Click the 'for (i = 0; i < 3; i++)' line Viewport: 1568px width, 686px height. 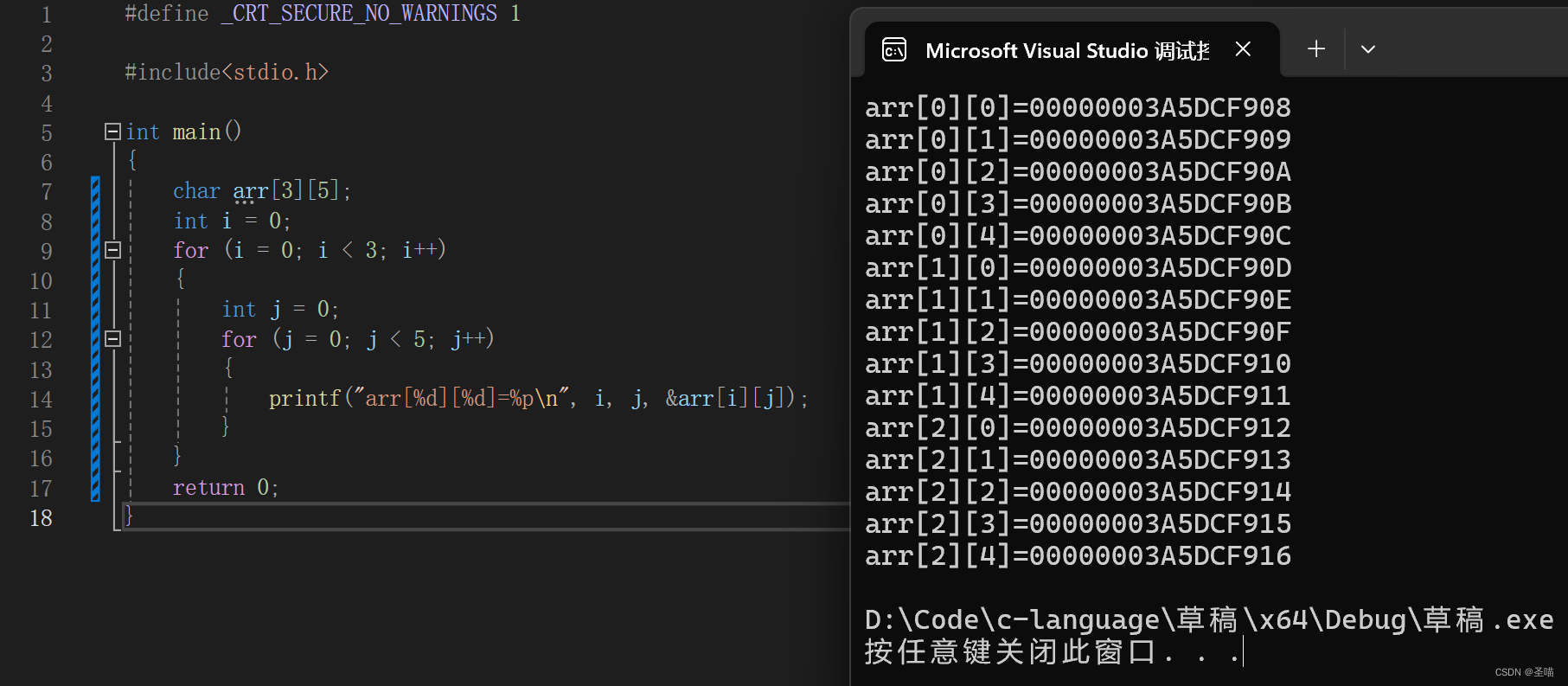point(310,250)
